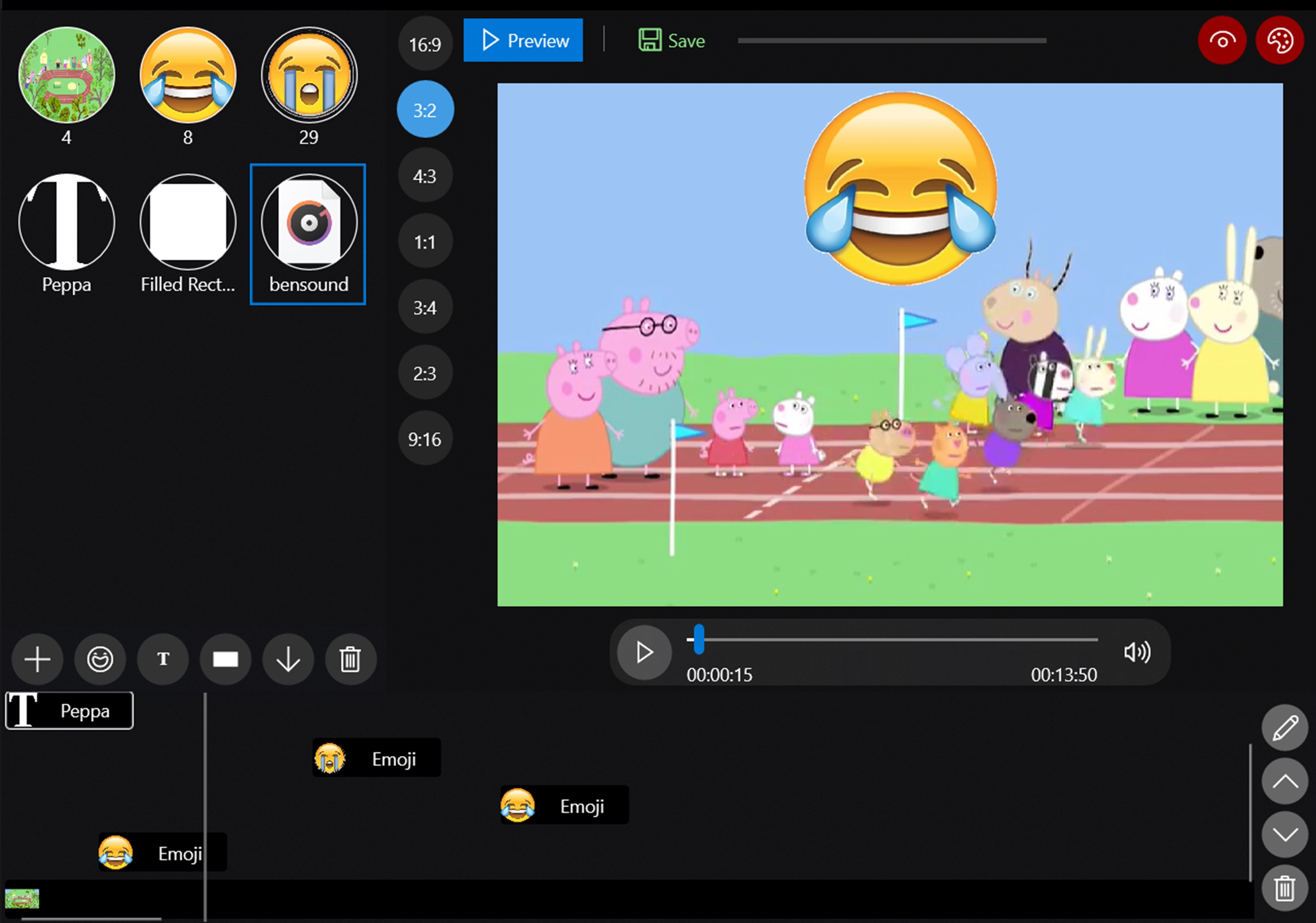This screenshot has width=1316, height=923.
Task: Delete media with left trash icon
Action: tap(350, 659)
